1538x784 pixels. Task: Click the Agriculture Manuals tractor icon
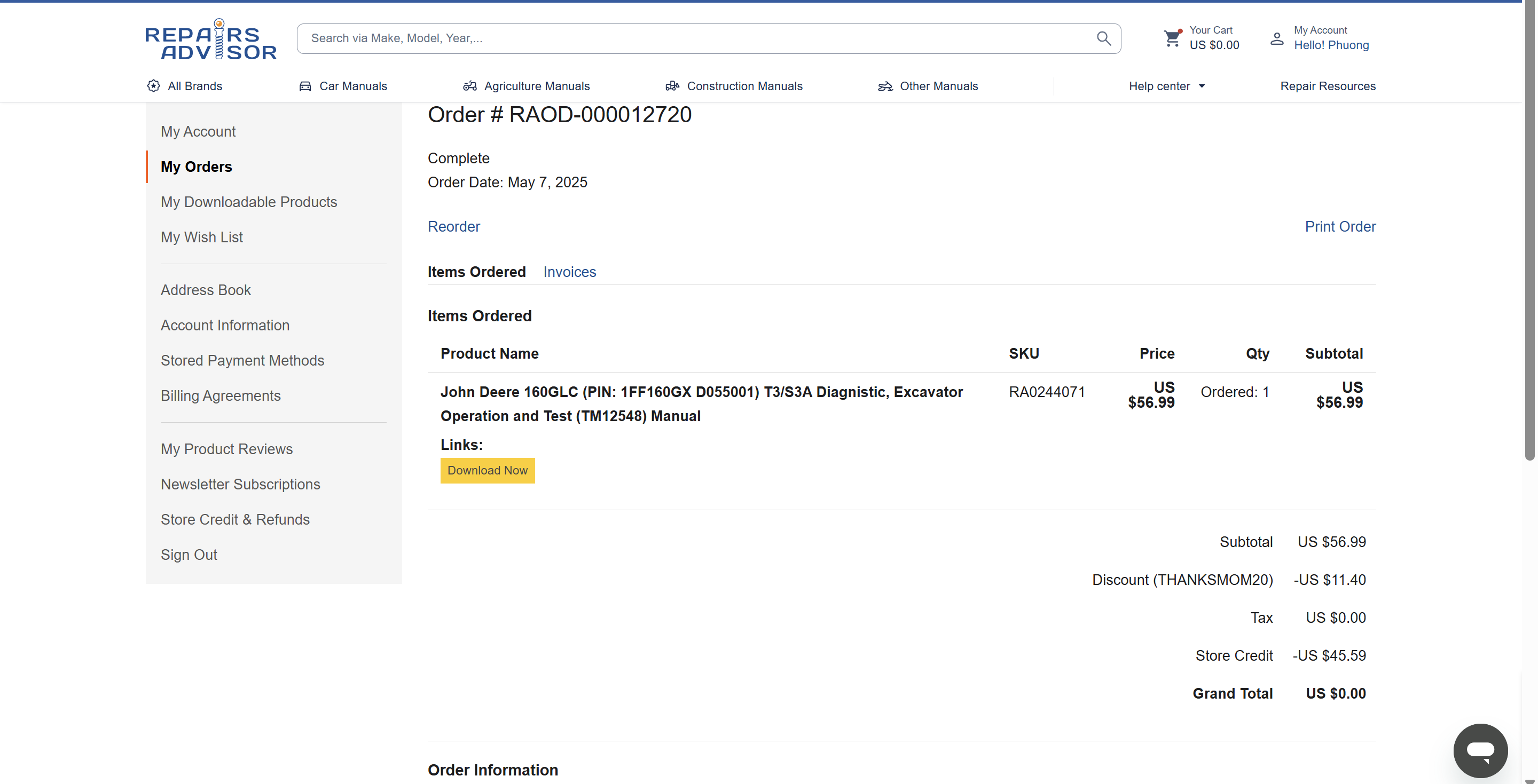pos(470,86)
